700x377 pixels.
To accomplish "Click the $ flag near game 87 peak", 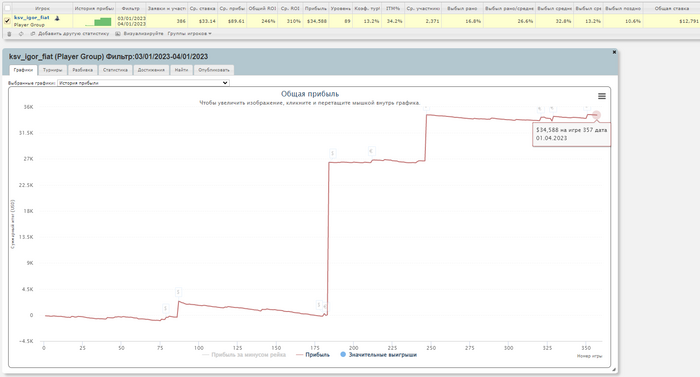I will [x=178, y=292].
